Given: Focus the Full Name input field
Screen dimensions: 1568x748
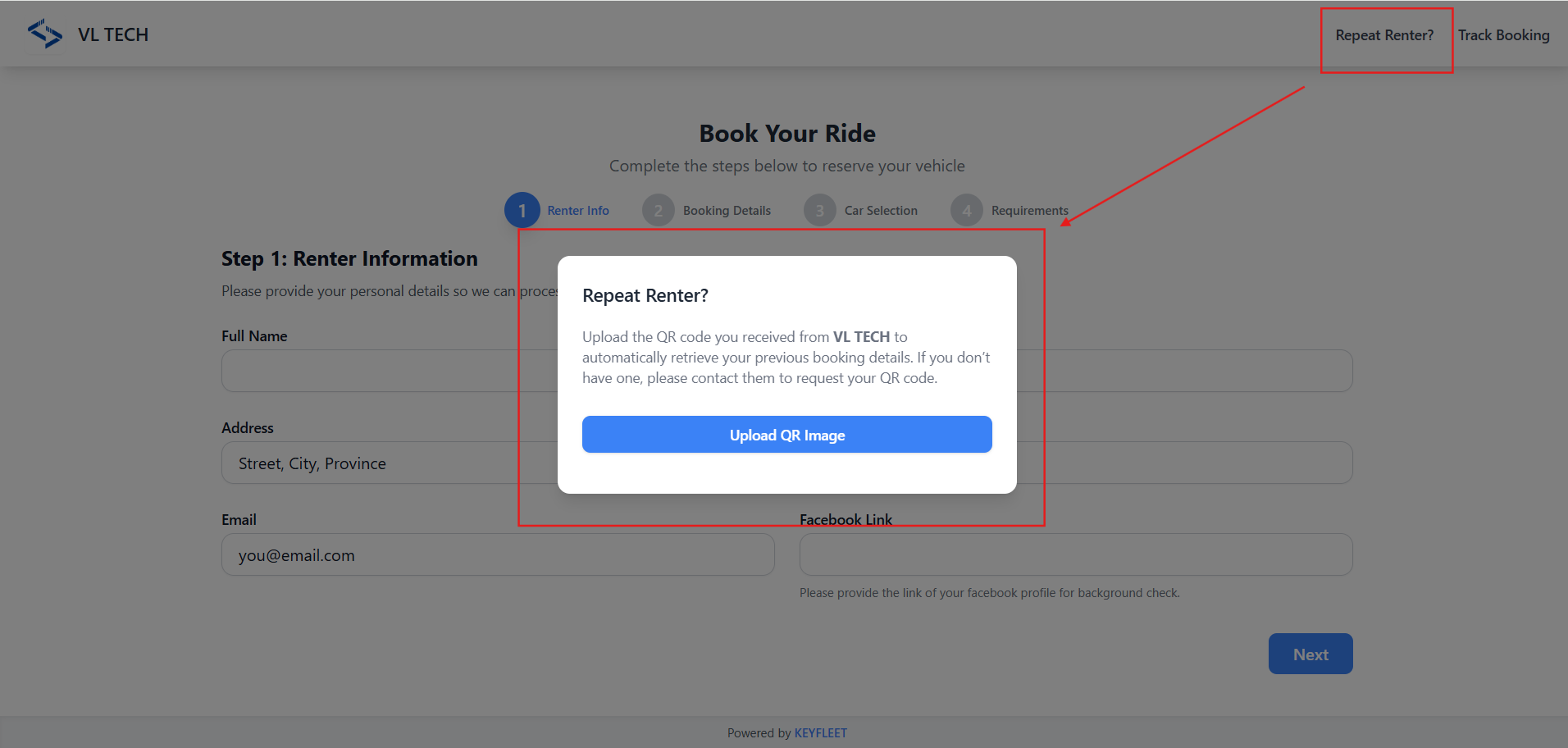Looking at the screenshot, I should tap(385, 372).
